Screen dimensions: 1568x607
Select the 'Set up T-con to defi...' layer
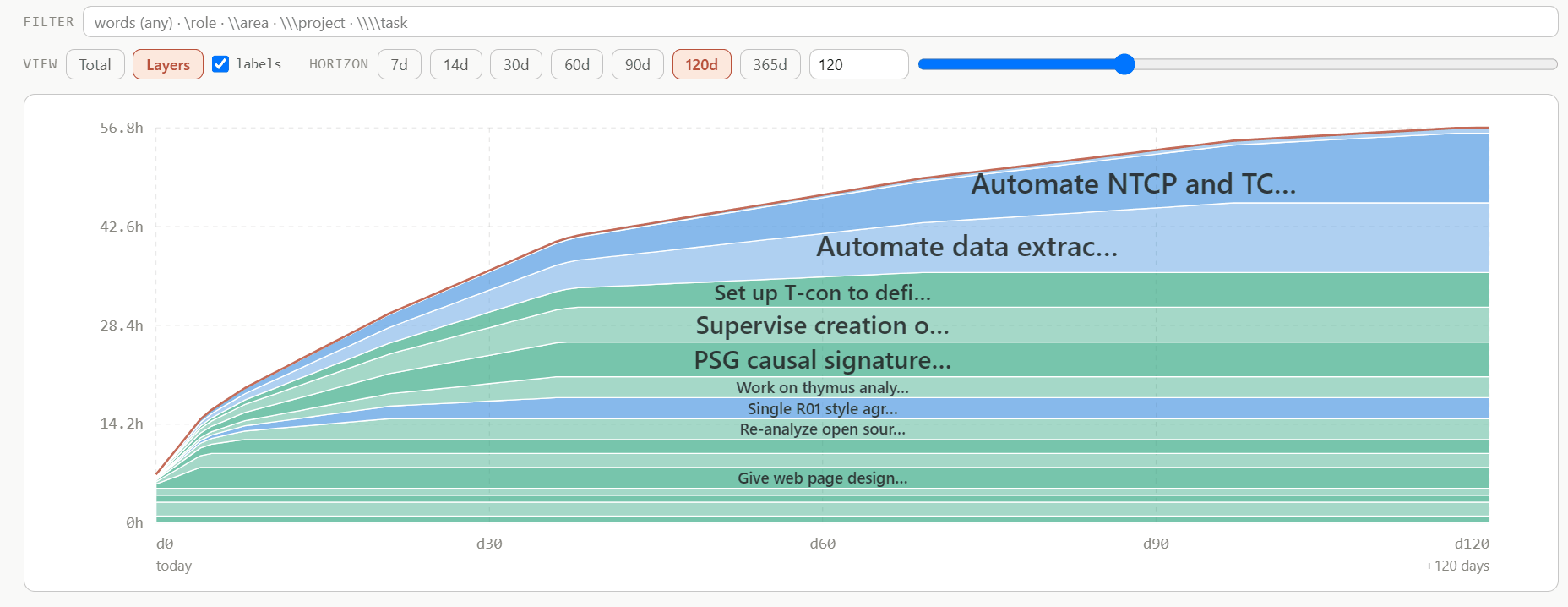click(x=822, y=293)
